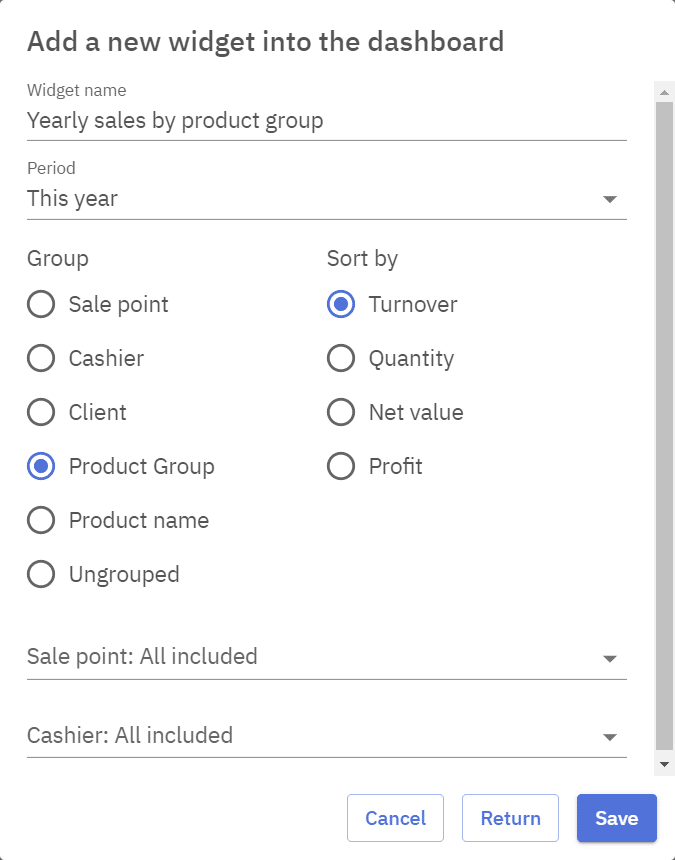
Task: Click the Widget name text field
Action: (x=326, y=122)
